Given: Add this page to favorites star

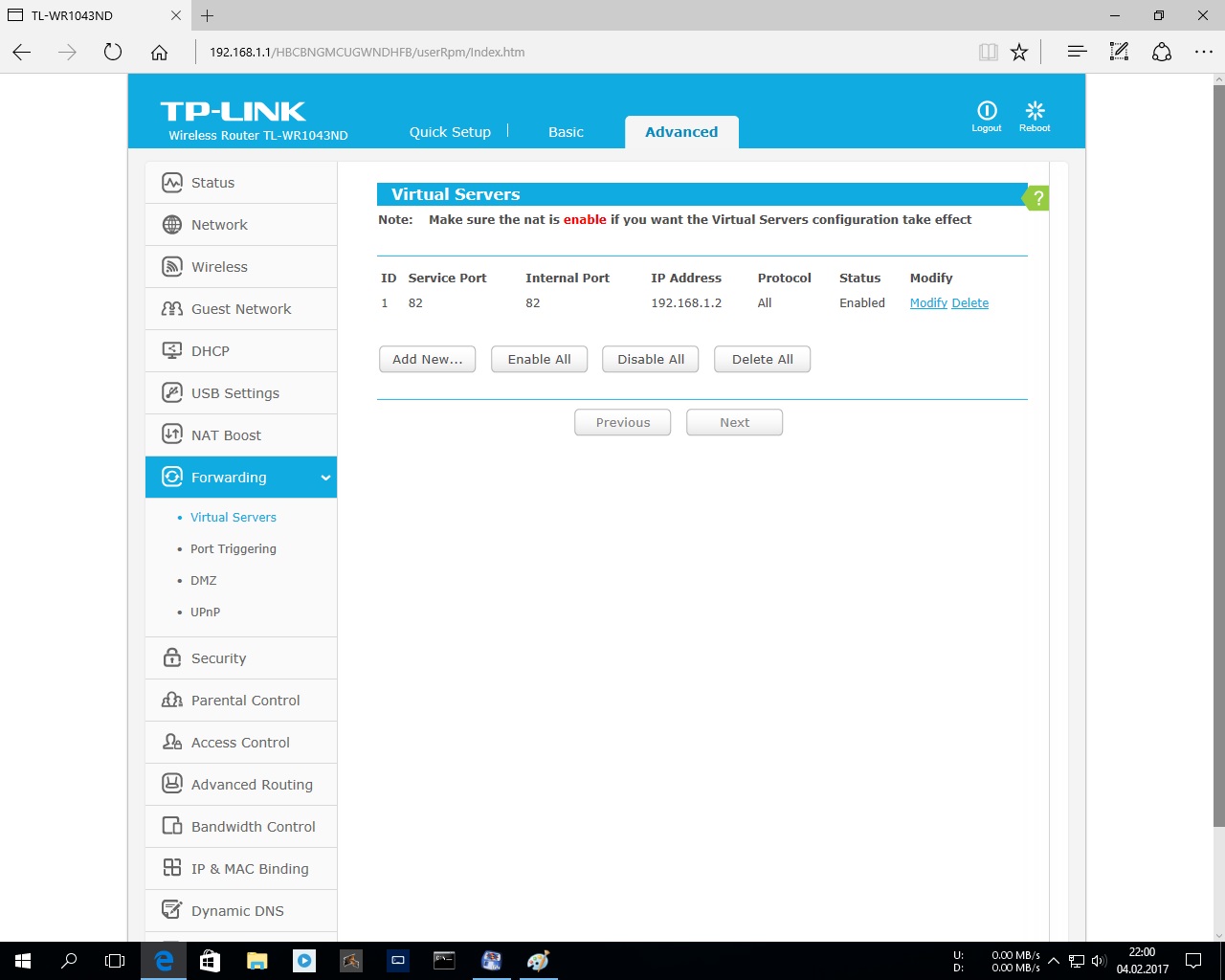Looking at the screenshot, I should [x=1019, y=52].
